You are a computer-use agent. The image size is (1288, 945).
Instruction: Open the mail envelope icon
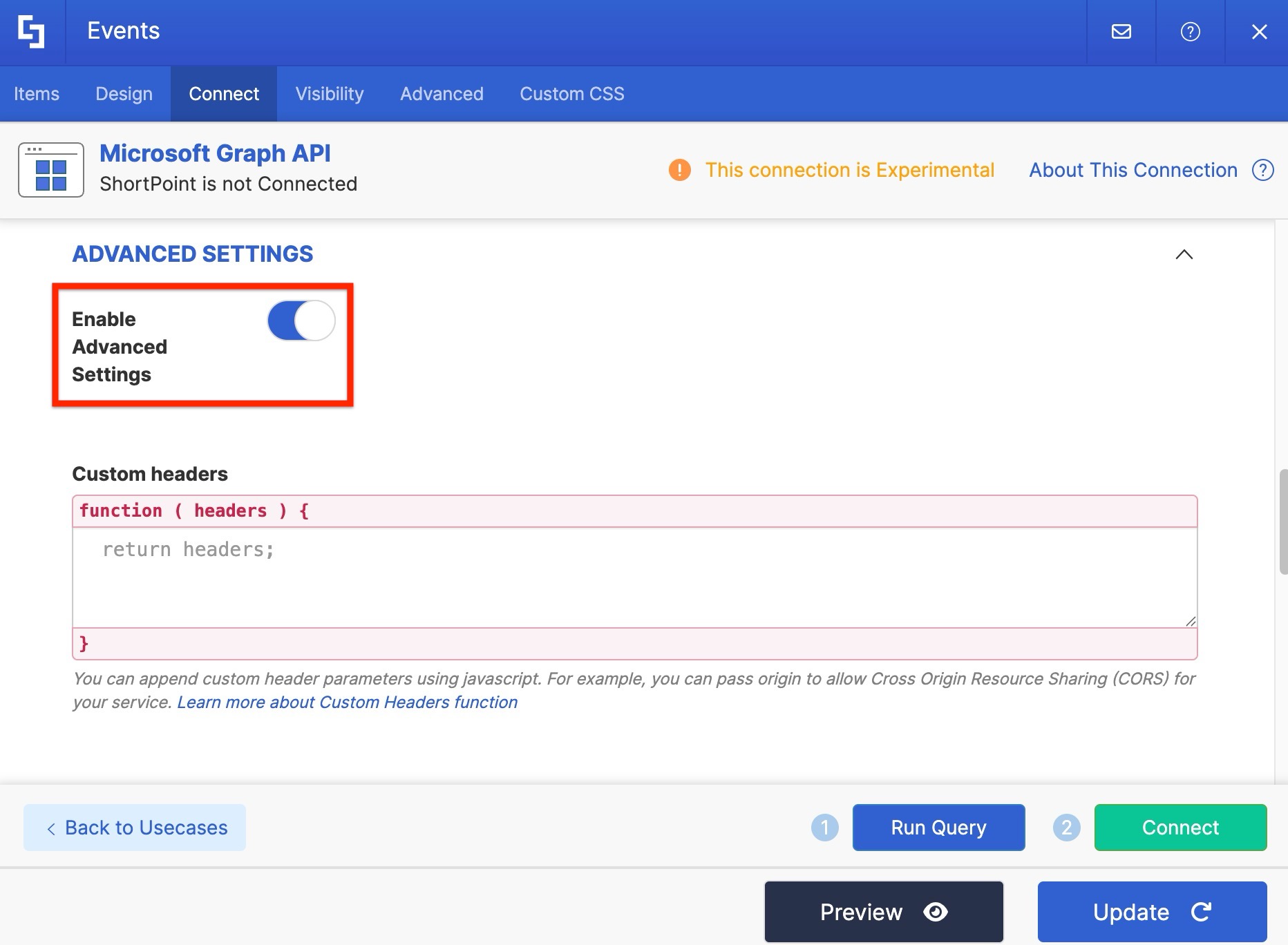coord(1121,32)
